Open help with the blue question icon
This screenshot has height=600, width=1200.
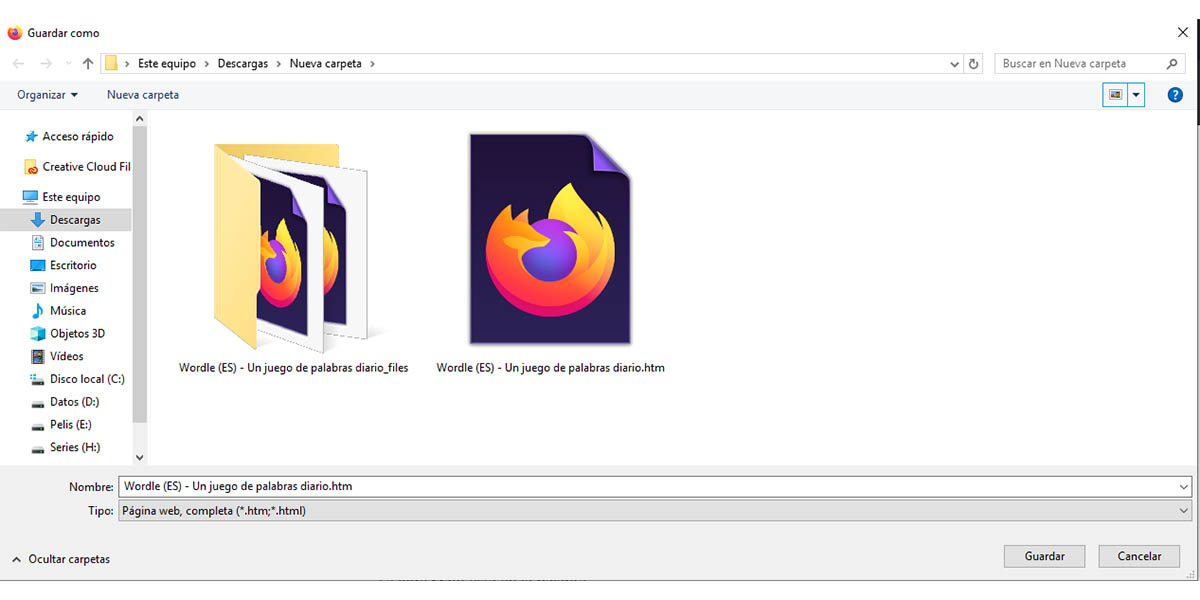(x=1176, y=95)
